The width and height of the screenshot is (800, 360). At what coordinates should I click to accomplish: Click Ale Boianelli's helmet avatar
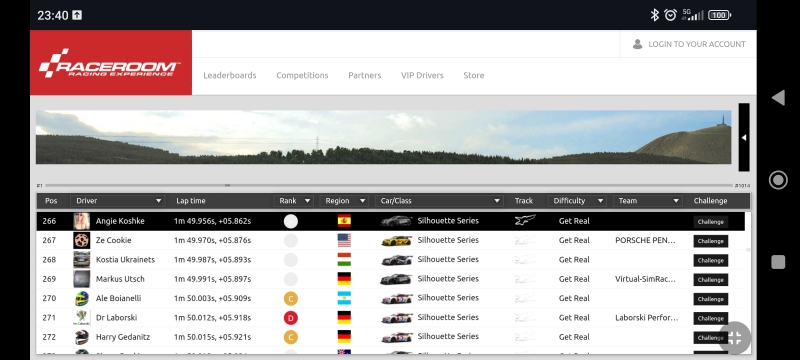(x=82, y=298)
